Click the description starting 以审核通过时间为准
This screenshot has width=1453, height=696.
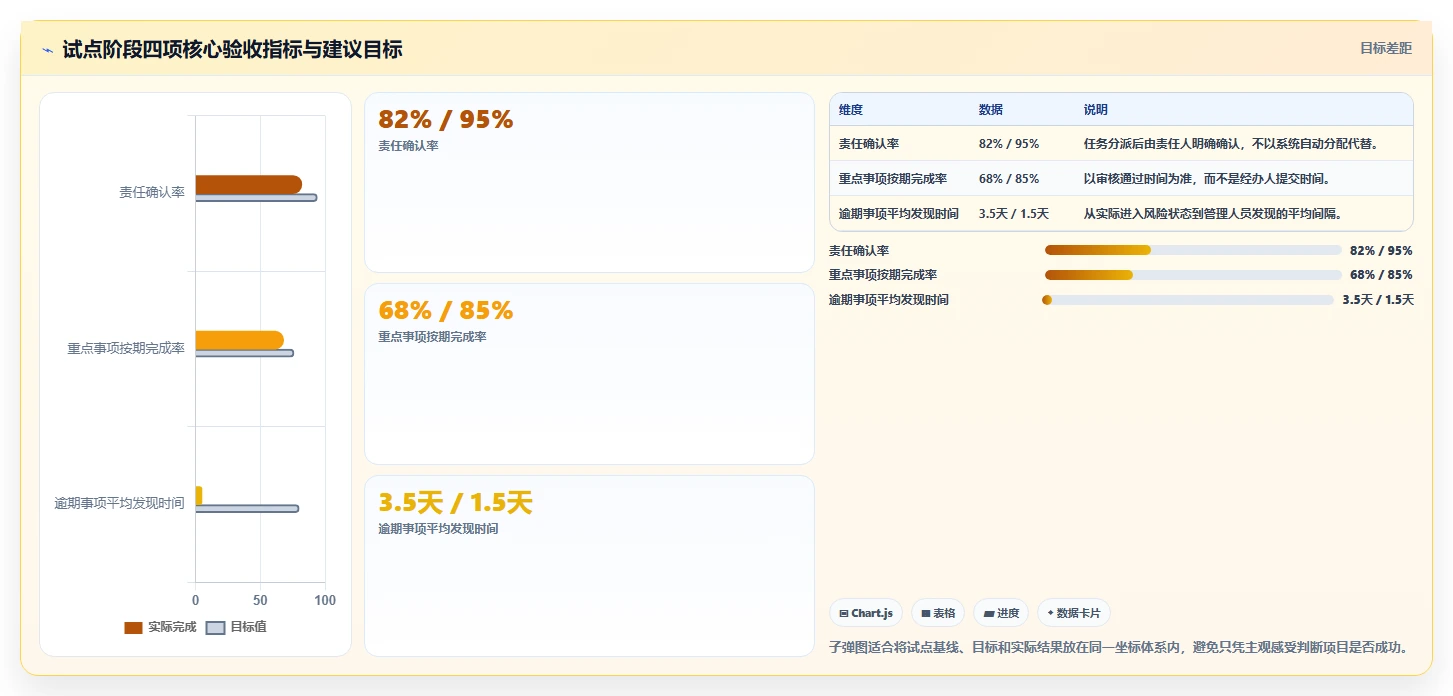click(1207, 179)
